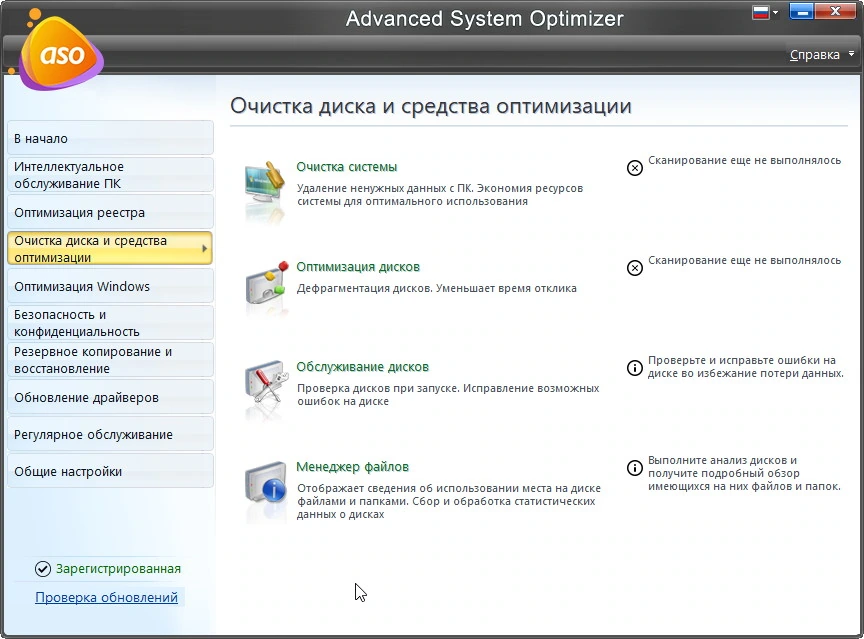Screen dimensions: 864x639
Task: Go to В начало section
Action: tap(110, 138)
